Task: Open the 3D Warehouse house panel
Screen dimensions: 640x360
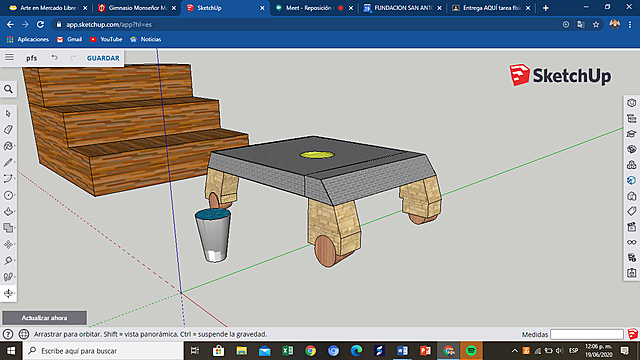Action: [631, 196]
